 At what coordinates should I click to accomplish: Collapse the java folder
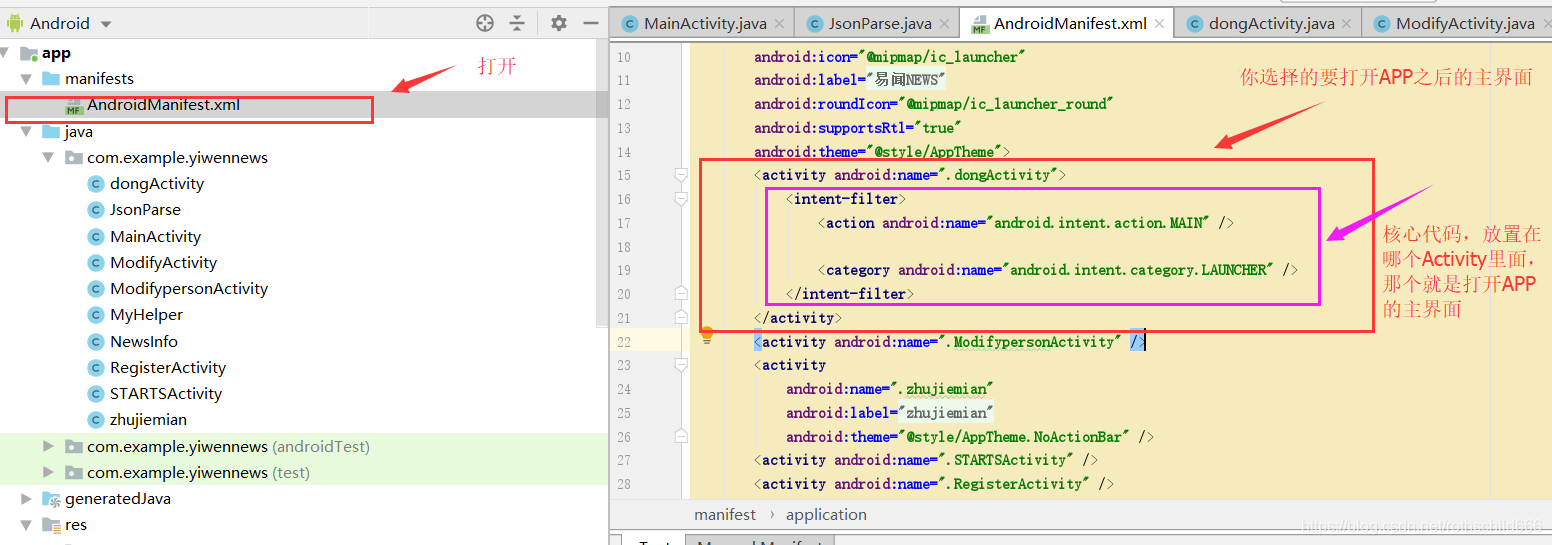coord(26,131)
